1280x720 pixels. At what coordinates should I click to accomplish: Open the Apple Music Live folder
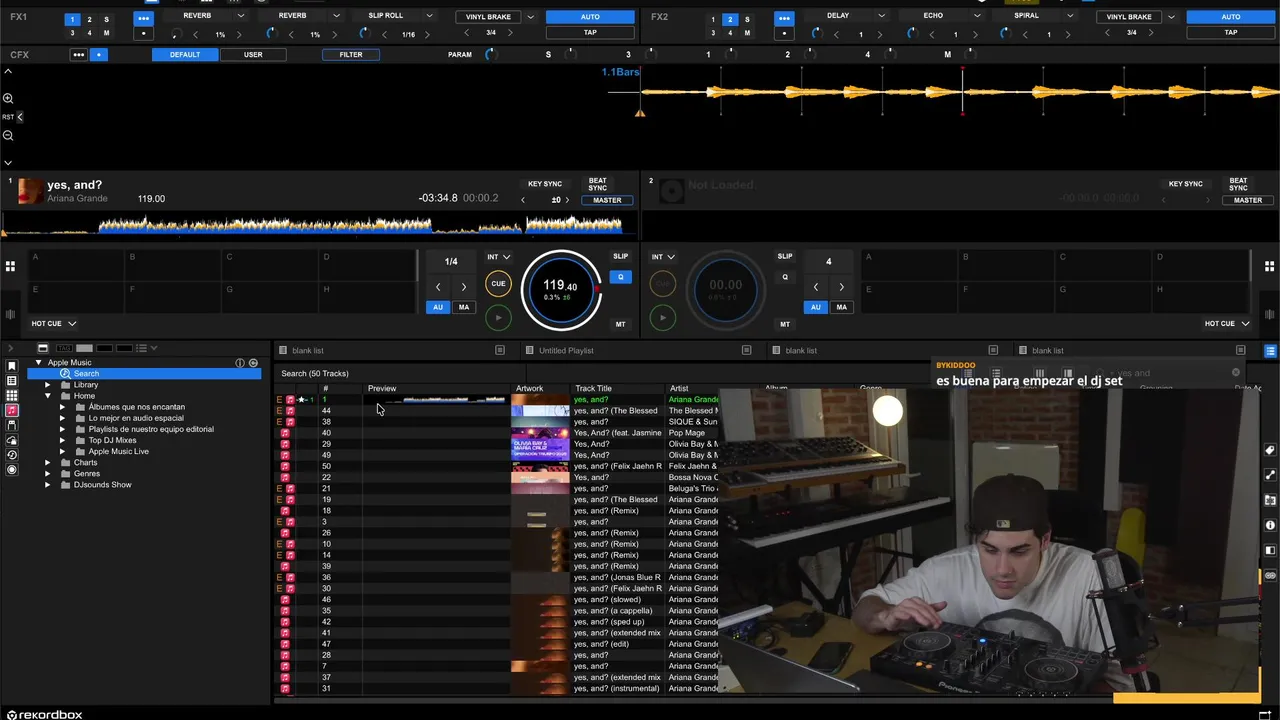pos(118,451)
